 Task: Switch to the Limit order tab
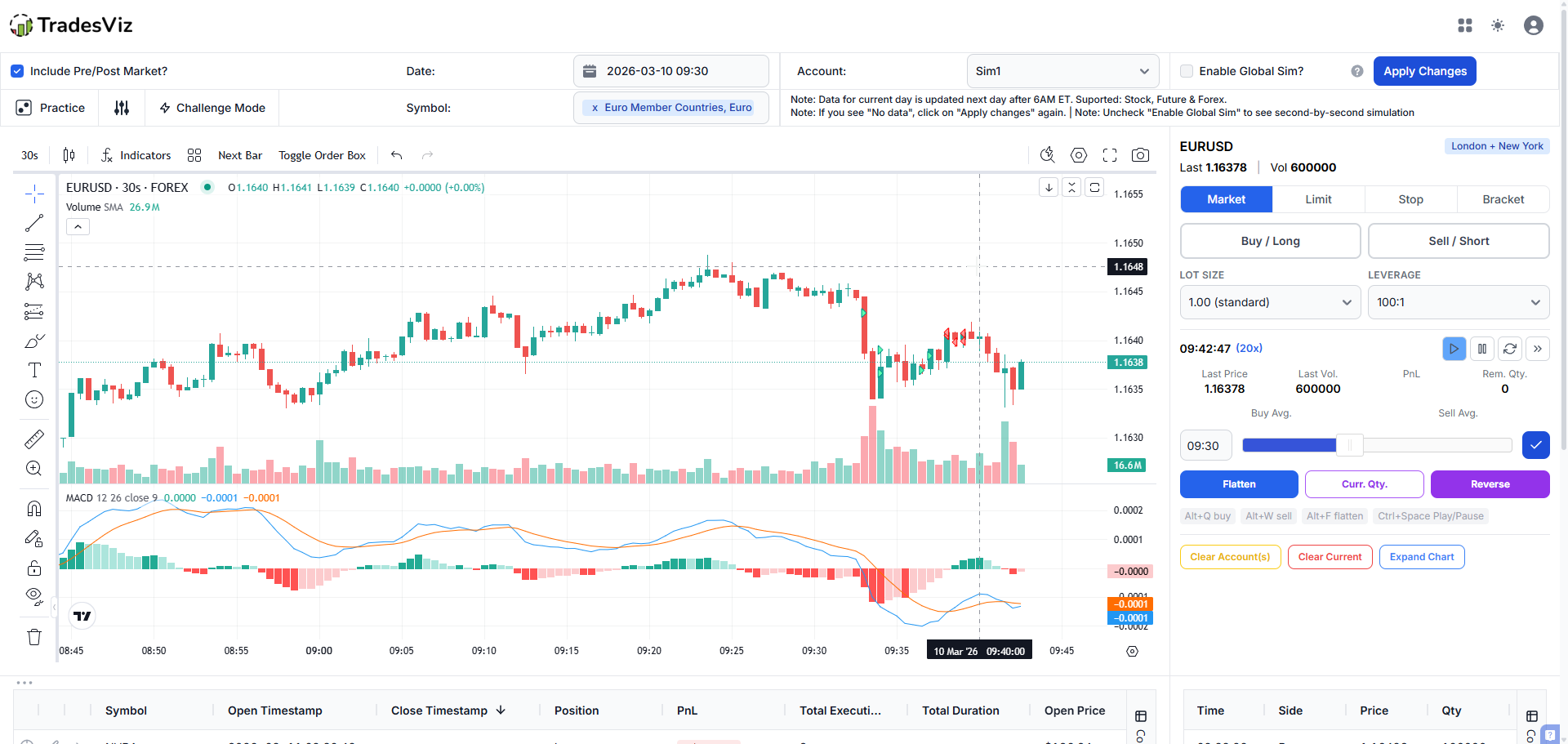[1318, 199]
